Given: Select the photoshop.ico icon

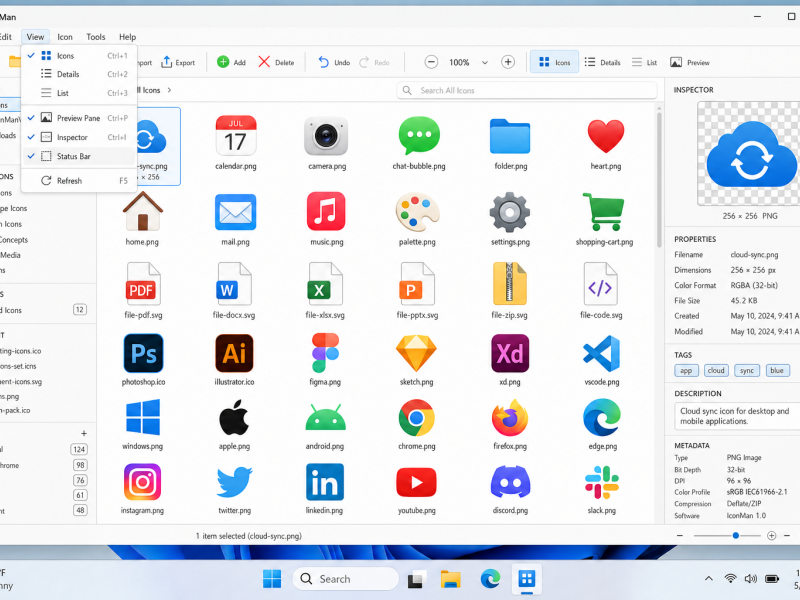Looking at the screenshot, I should click(x=143, y=360).
